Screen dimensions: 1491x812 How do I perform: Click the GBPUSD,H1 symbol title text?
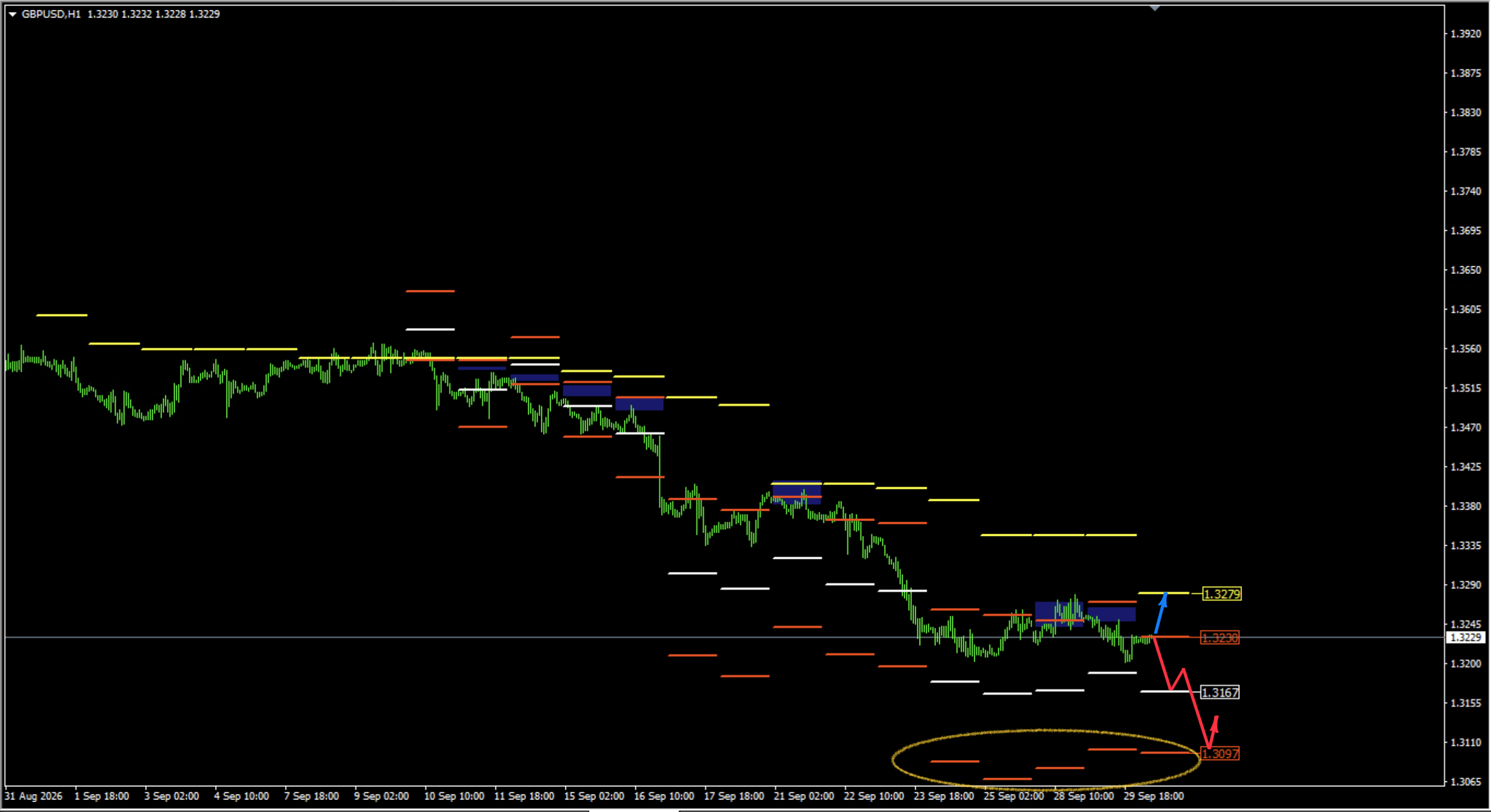51,14
